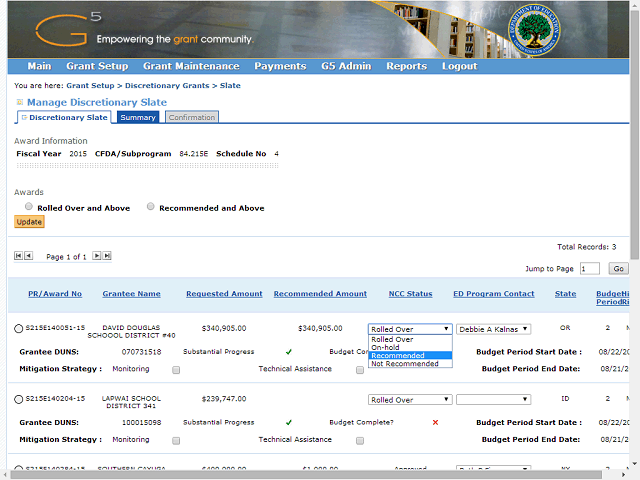Click green check for Lapwai Substantial Progress

click(x=289, y=422)
